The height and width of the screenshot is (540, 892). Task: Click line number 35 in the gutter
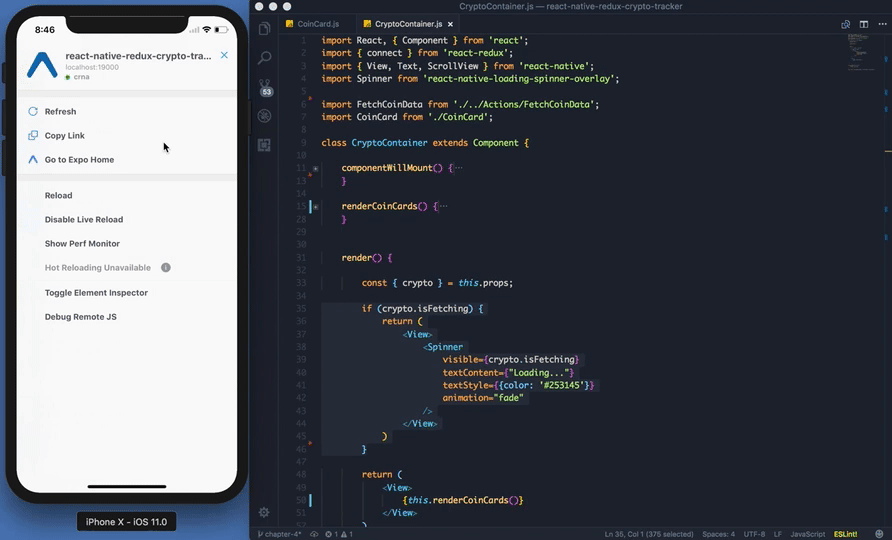301,308
